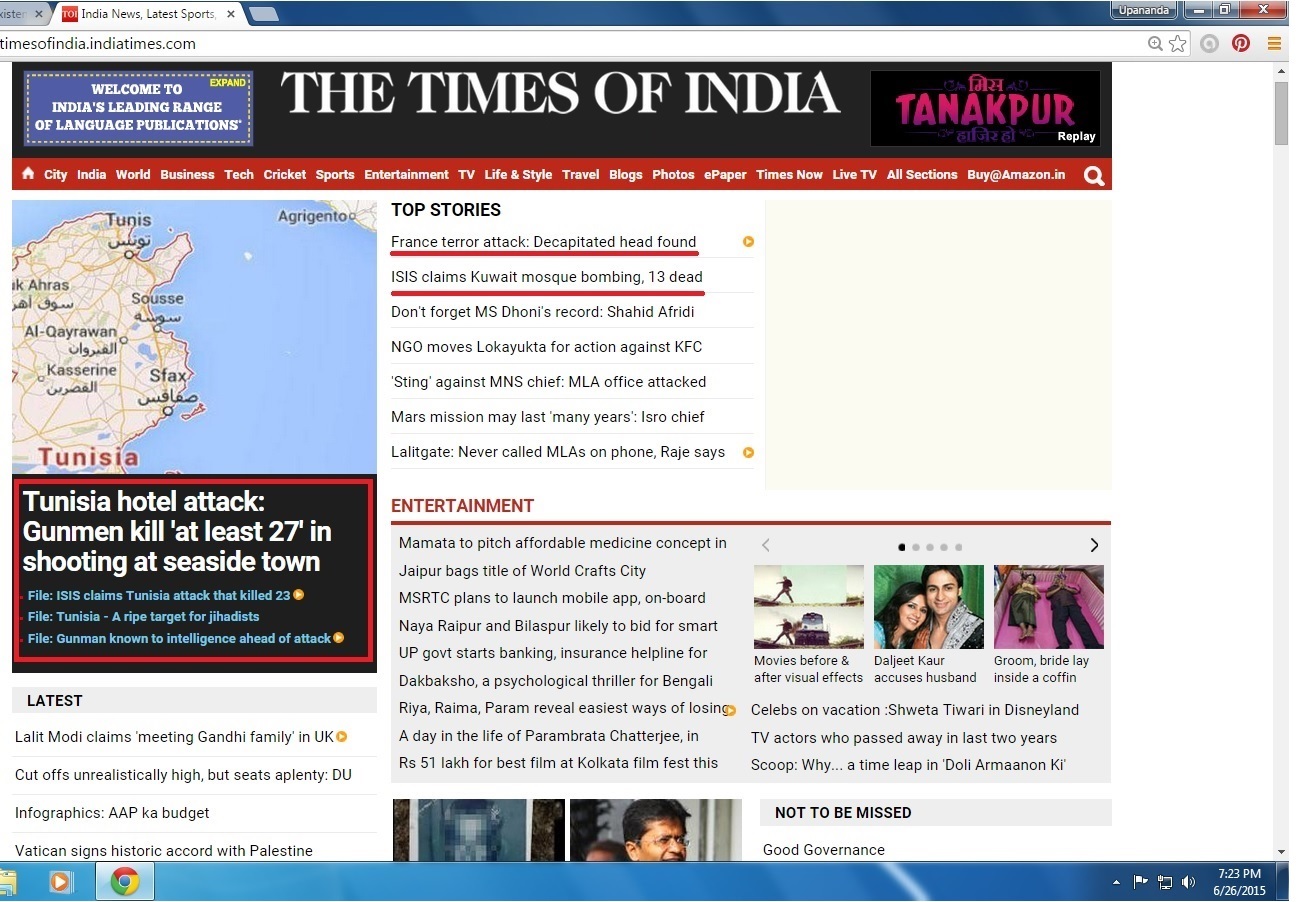Click Chrome icon in the taskbar
Image resolution: width=1299 pixels, height=902 pixels.
[125, 881]
